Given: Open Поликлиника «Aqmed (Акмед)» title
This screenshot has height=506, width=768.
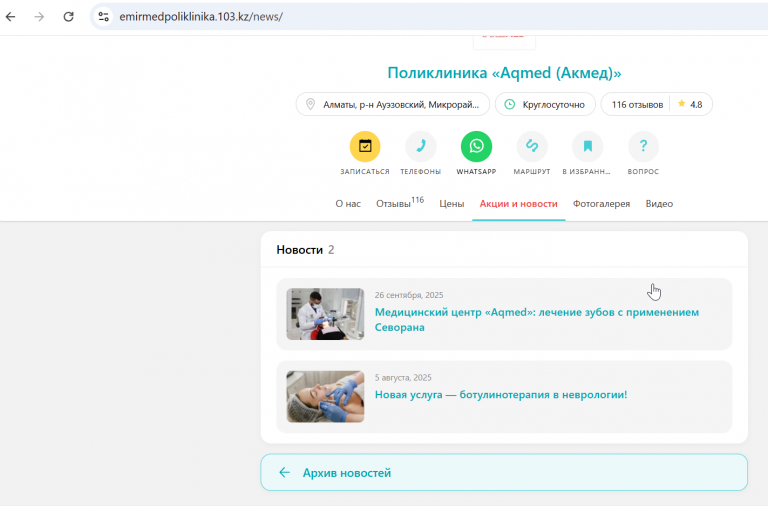Looking at the screenshot, I should [504, 73].
